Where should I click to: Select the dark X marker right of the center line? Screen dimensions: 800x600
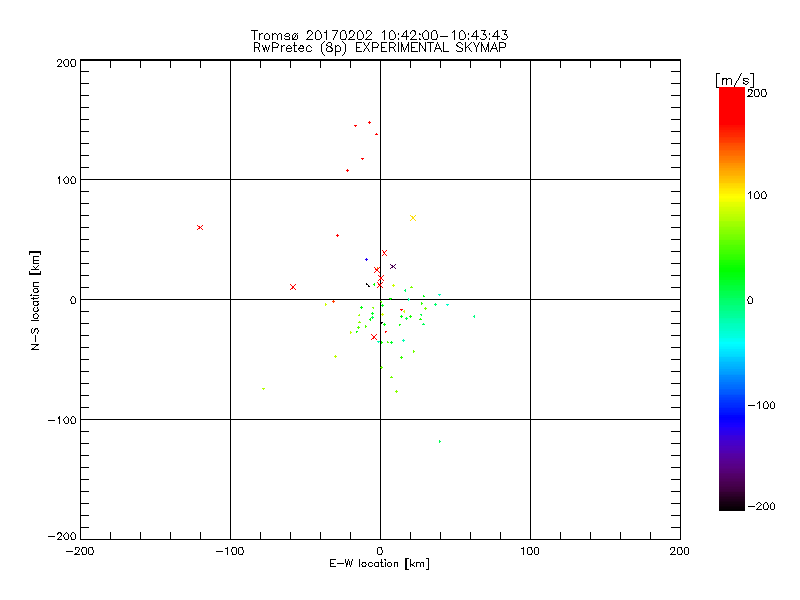point(393,266)
